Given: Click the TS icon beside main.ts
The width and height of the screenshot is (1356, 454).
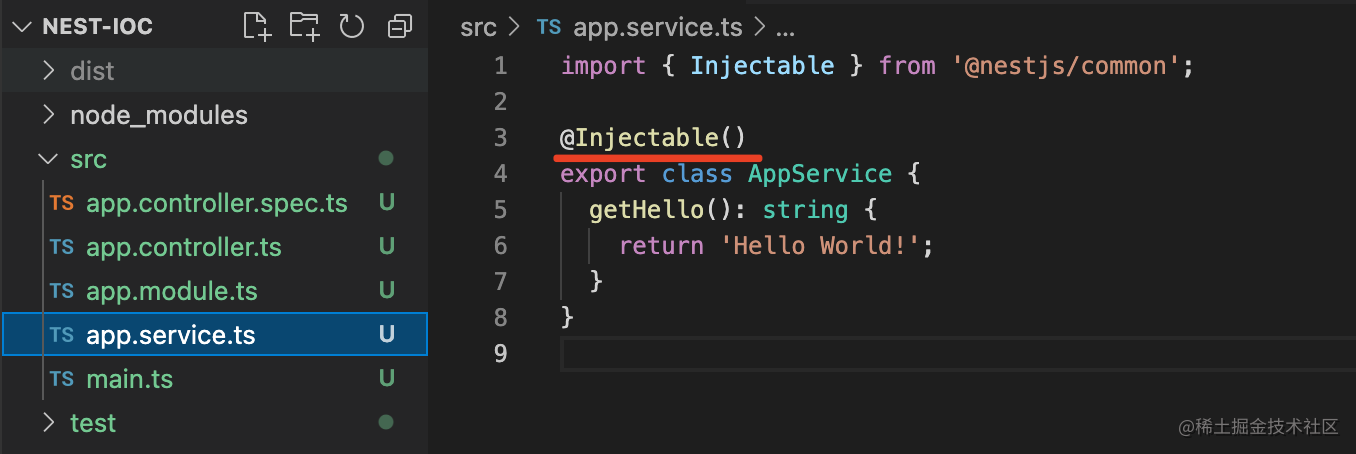Looking at the screenshot, I should click(62, 379).
